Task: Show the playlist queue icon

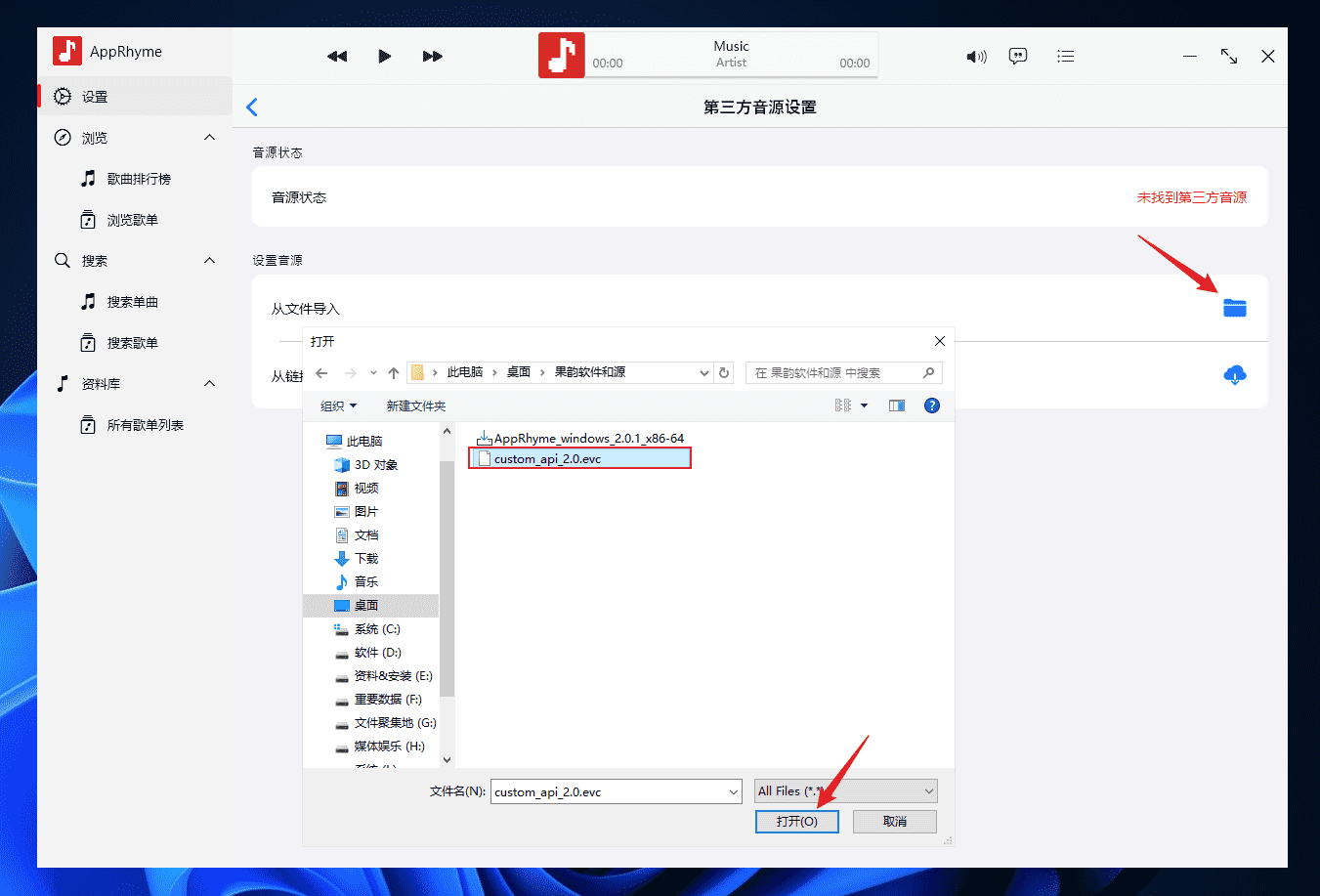Action: pos(1066,57)
